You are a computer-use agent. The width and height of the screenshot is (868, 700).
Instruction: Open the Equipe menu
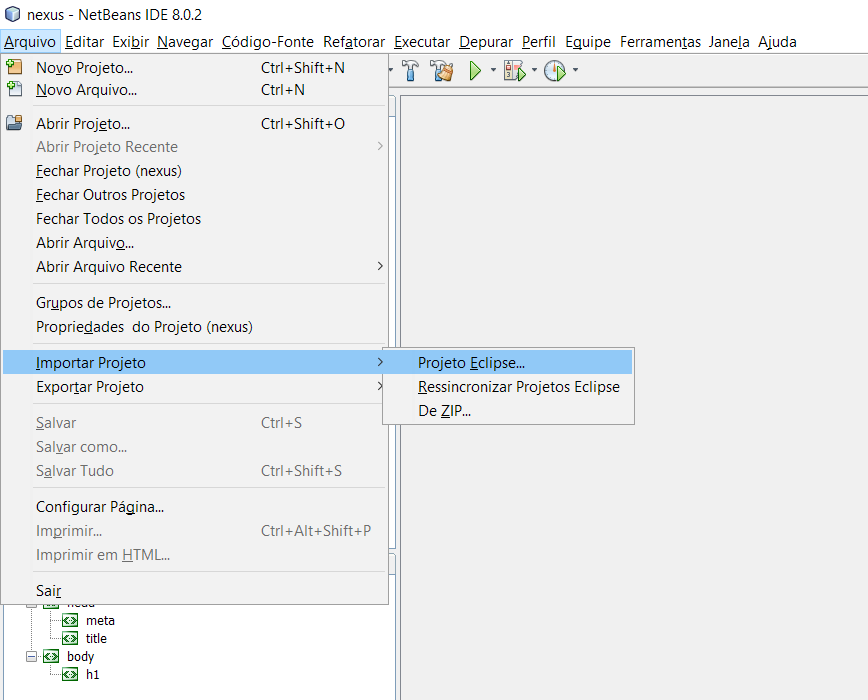[x=588, y=42]
